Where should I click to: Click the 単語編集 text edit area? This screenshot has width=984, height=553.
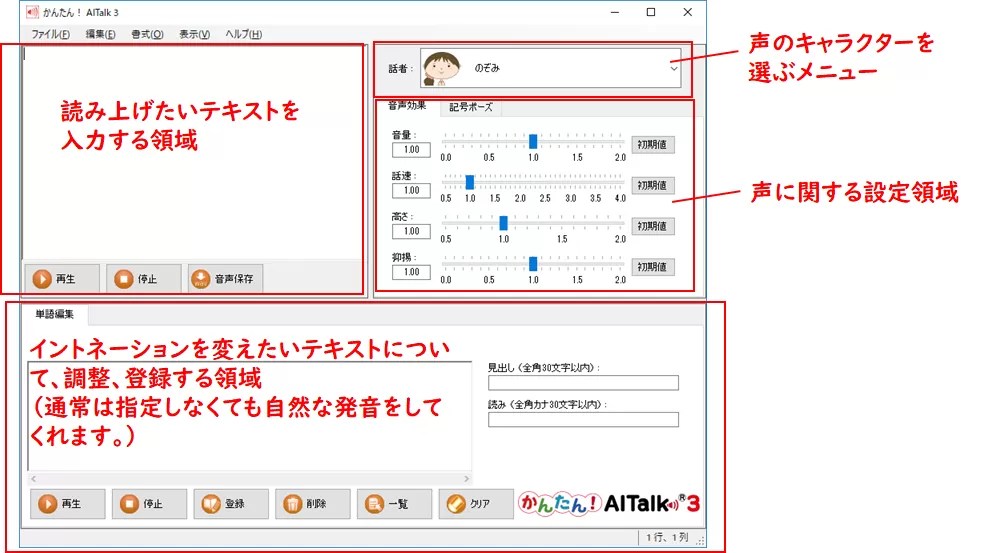click(250, 416)
